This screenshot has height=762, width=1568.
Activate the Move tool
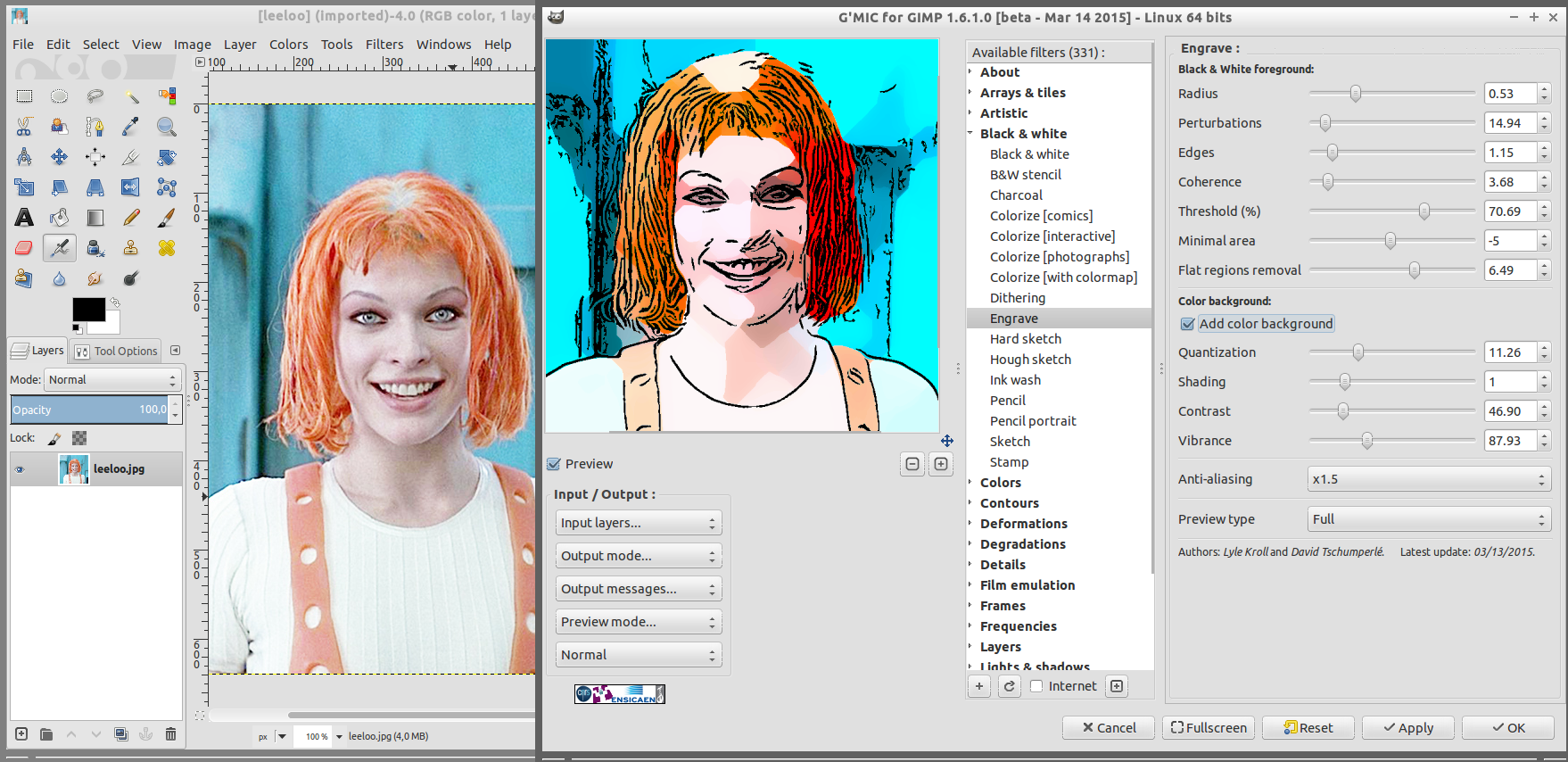pos(59,157)
